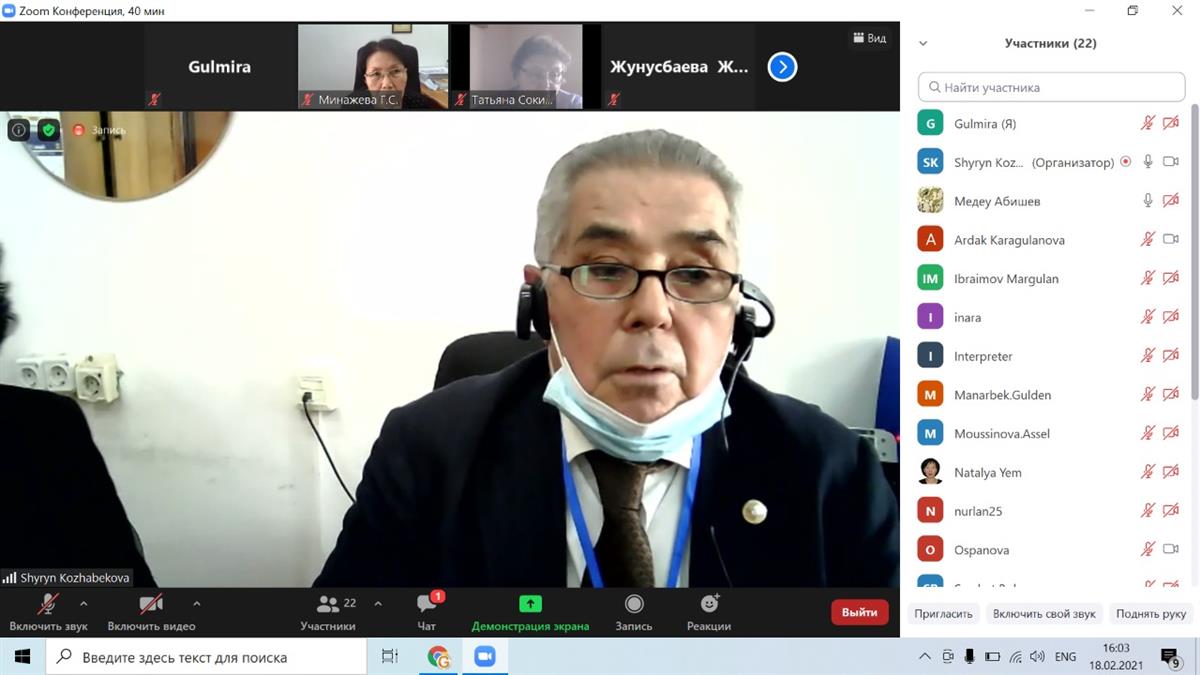Toggle the Участники participants panel
Image resolution: width=1200 pixels, height=675 pixels.
[x=328, y=605]
